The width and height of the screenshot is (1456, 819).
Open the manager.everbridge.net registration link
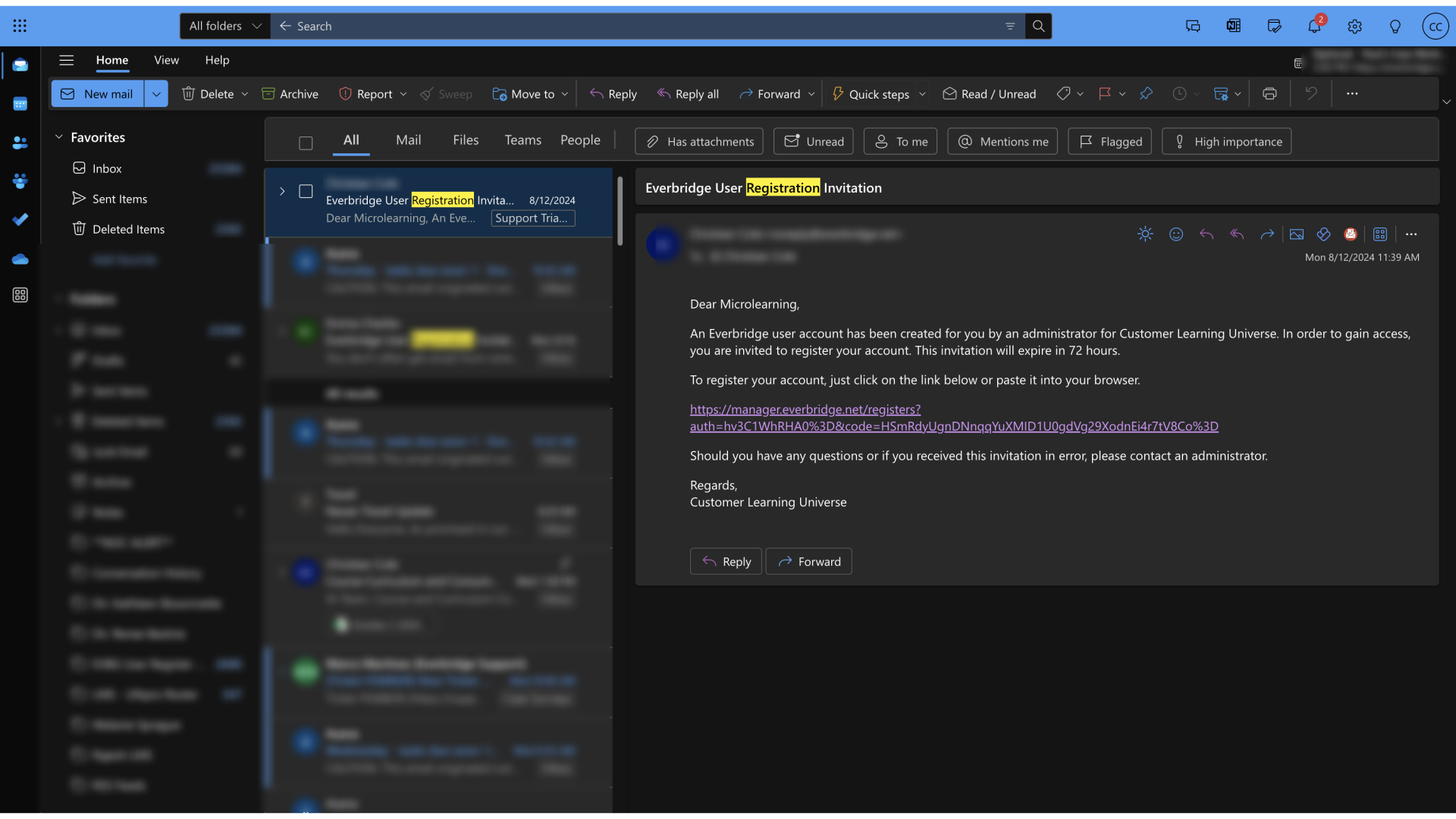pyautogui.click(x=954, y=418)
